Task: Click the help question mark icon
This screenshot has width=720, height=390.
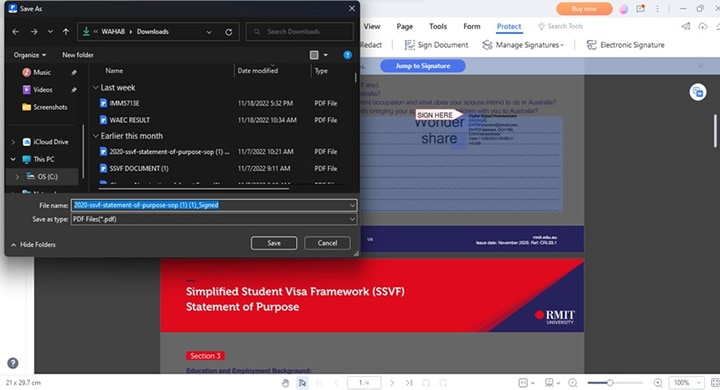Action: (x=13, y=363)
